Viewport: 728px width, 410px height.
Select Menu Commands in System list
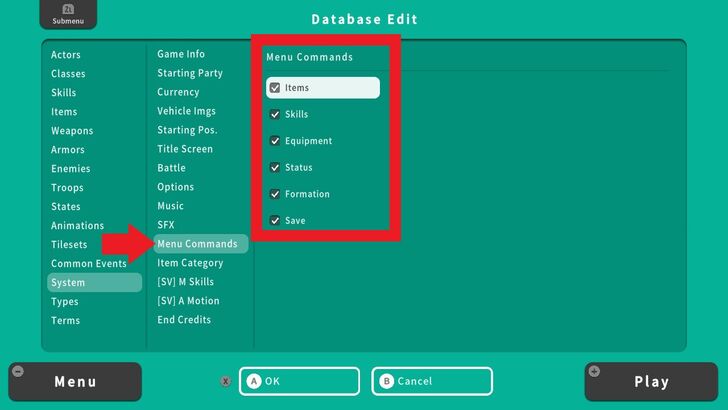point(201,244)
